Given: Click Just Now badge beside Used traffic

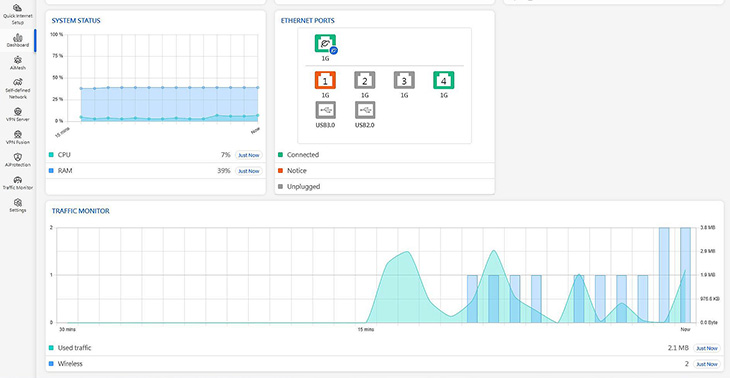Looking at the screenshot, I should [706, 348].
